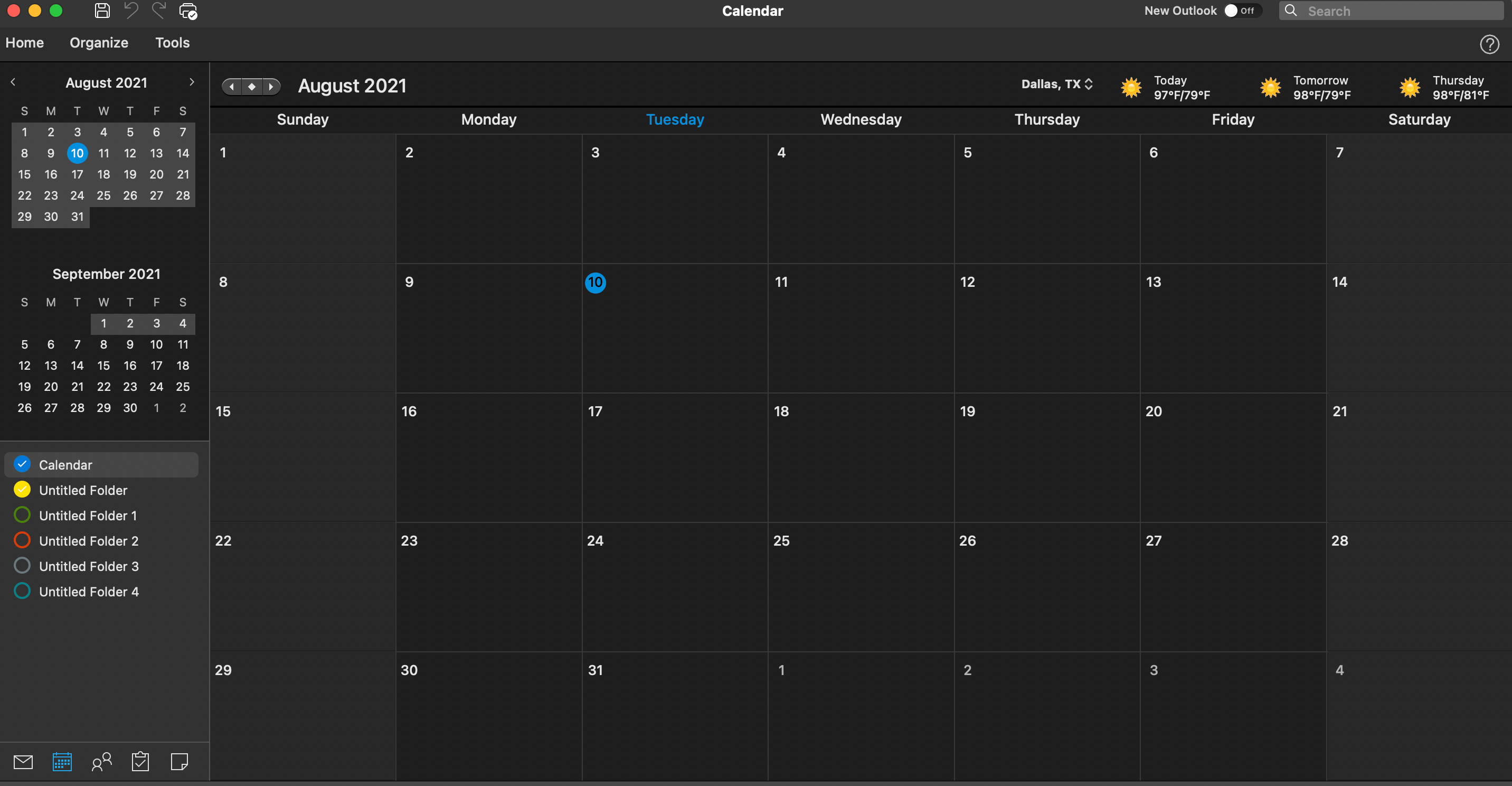
Task: Enable Untitled Folder 4 calendar
Action: pyautogui.click(x=22, y=591)
